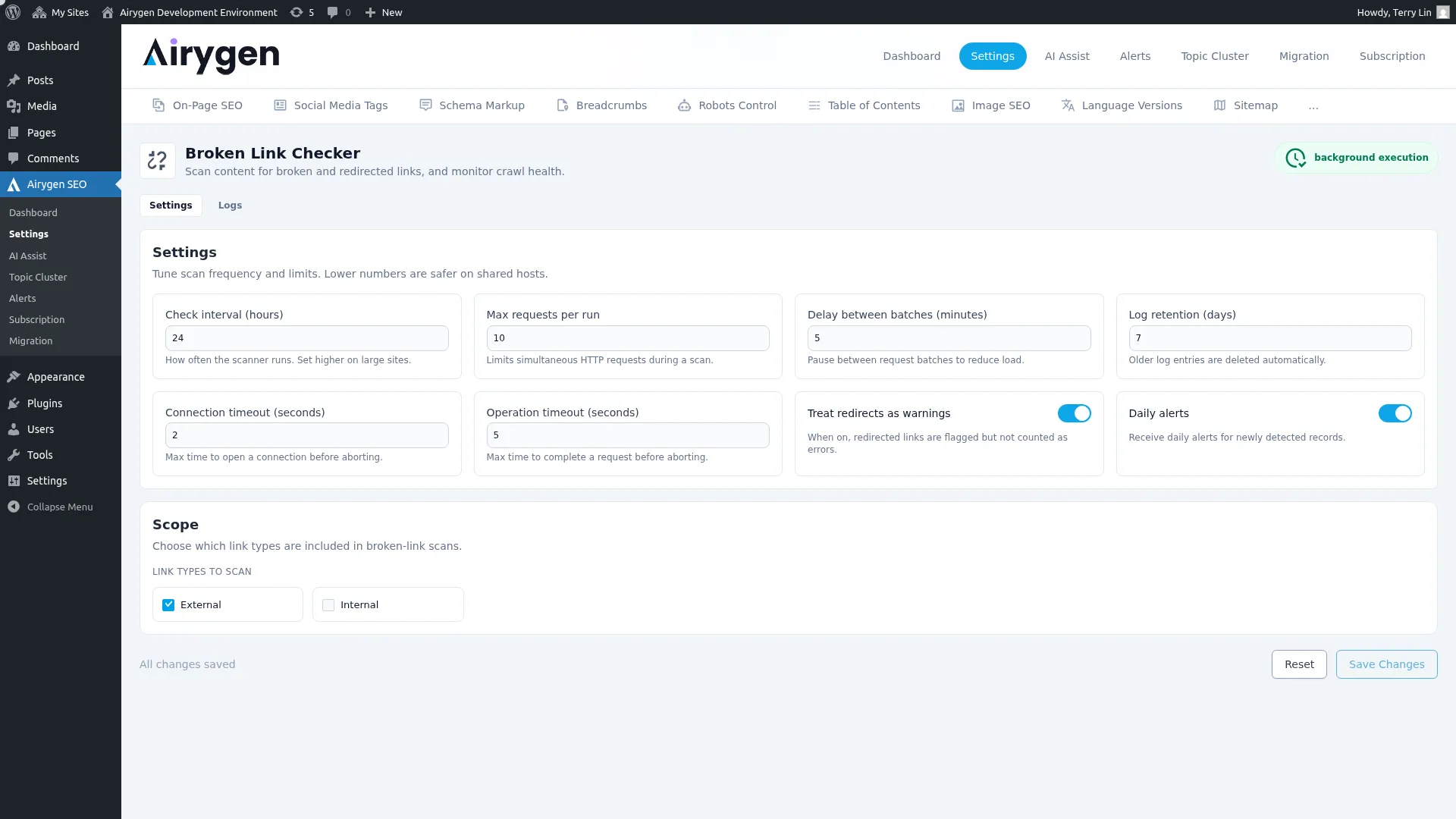Open Language Versions section
Screen dimensions: 1456x819
click(1122, 105)
